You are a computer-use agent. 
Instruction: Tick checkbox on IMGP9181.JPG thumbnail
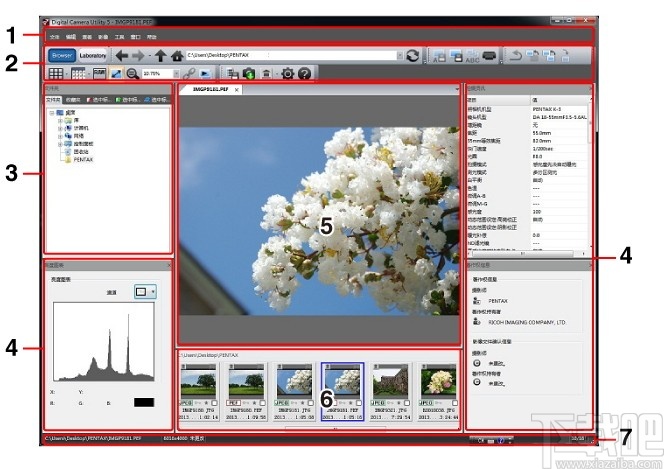point(310,403)
